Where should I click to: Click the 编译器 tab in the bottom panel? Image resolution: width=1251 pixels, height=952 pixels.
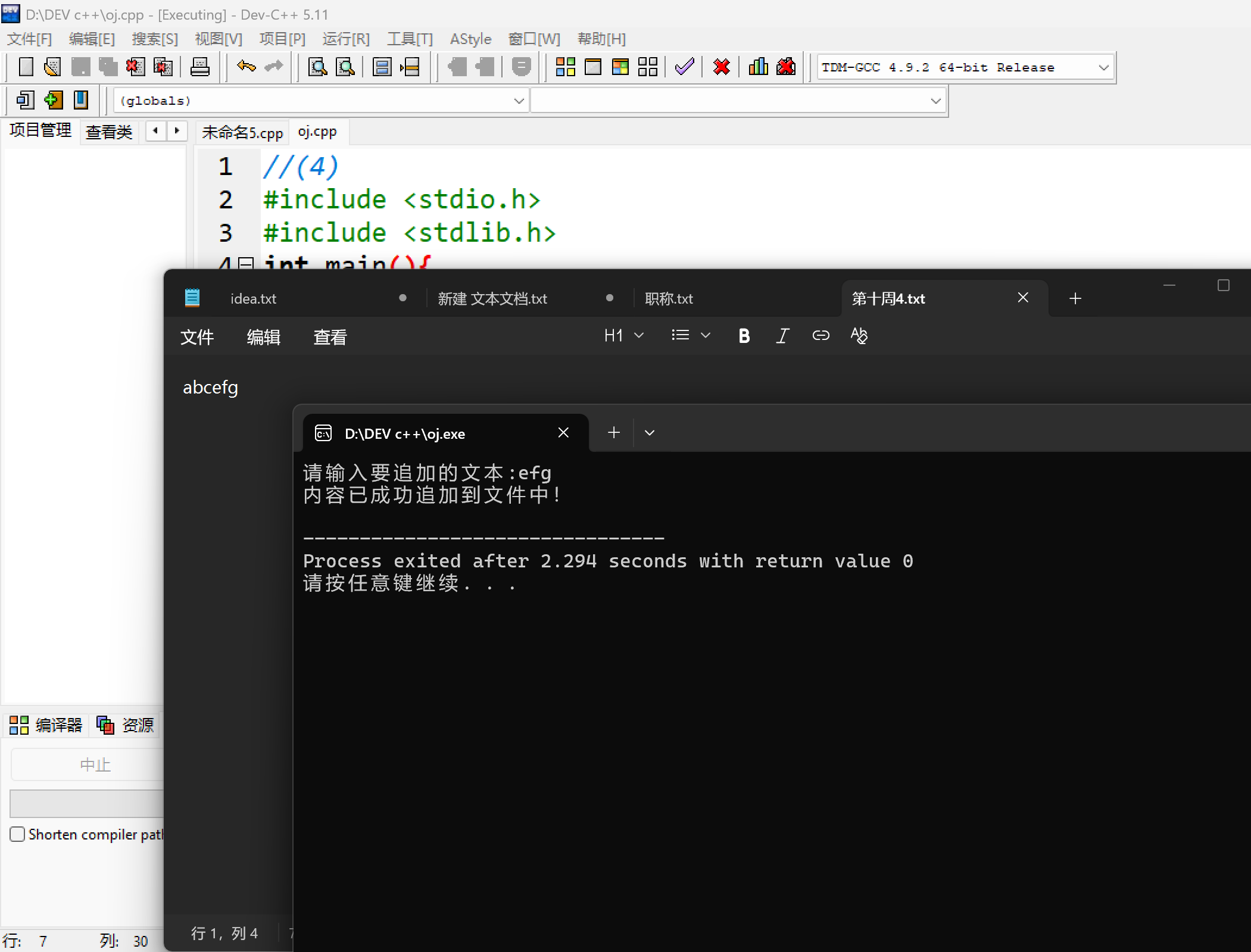point(46,725)
